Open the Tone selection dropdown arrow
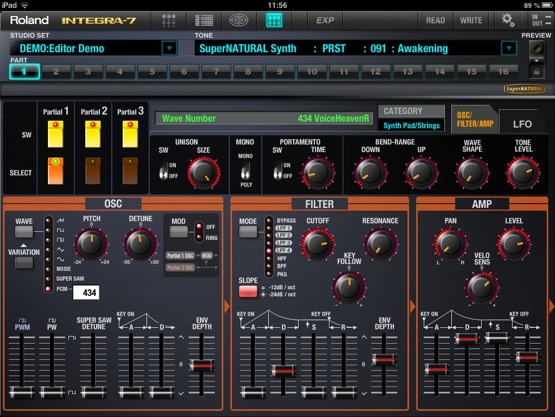This screenshot has width=555, height=417. [x=509, y=48]
